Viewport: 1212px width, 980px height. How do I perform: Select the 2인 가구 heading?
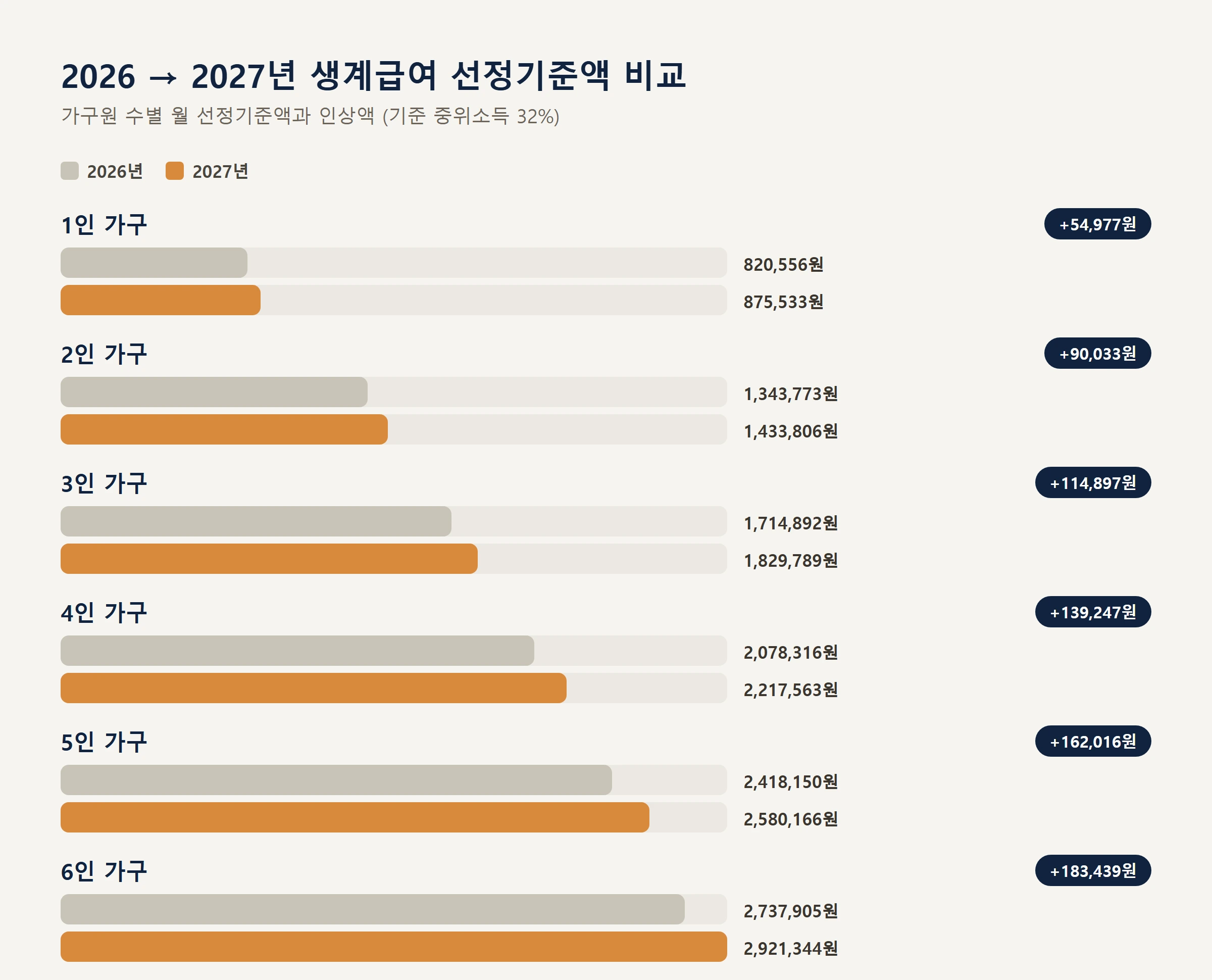pos(104,354)
